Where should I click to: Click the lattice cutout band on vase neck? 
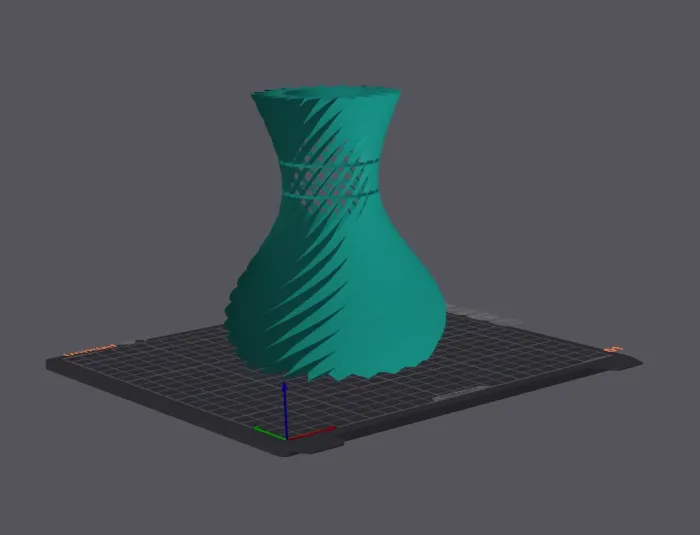click(325, 177)
